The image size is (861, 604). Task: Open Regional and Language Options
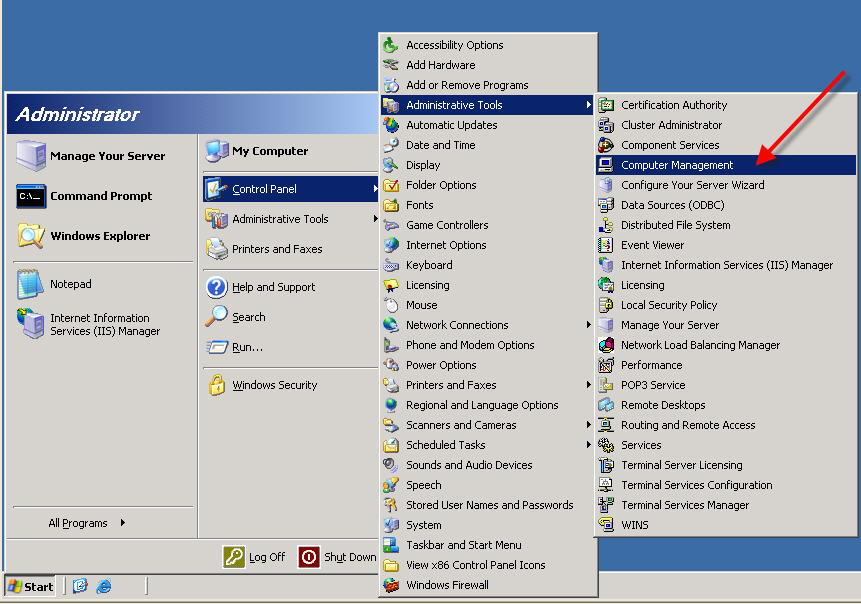pos(488,405)
